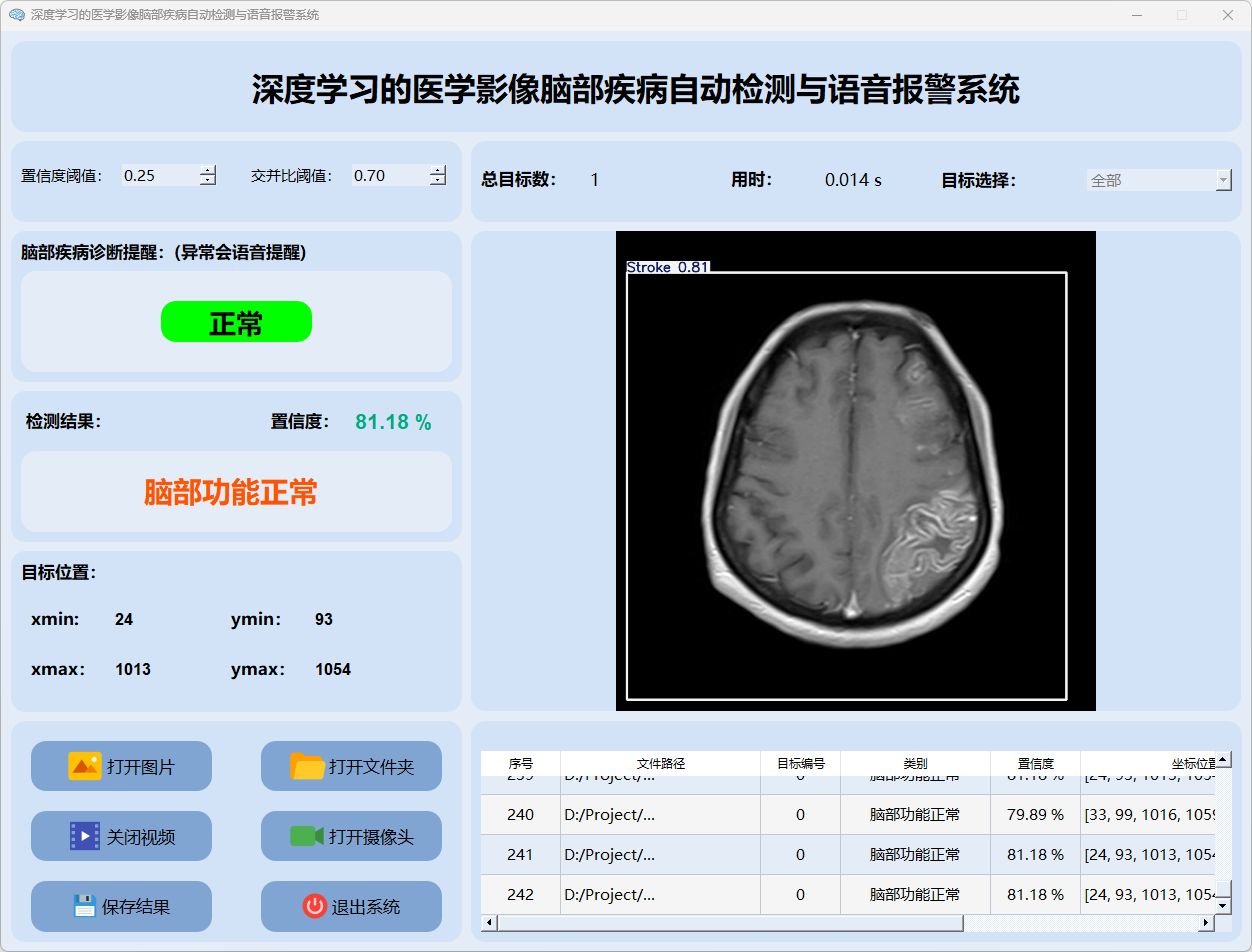The width and height of the screenshot is (1252, 952).
Task: Decrease the 交并比阈值 value with down arrow
Action: (438, 181)
